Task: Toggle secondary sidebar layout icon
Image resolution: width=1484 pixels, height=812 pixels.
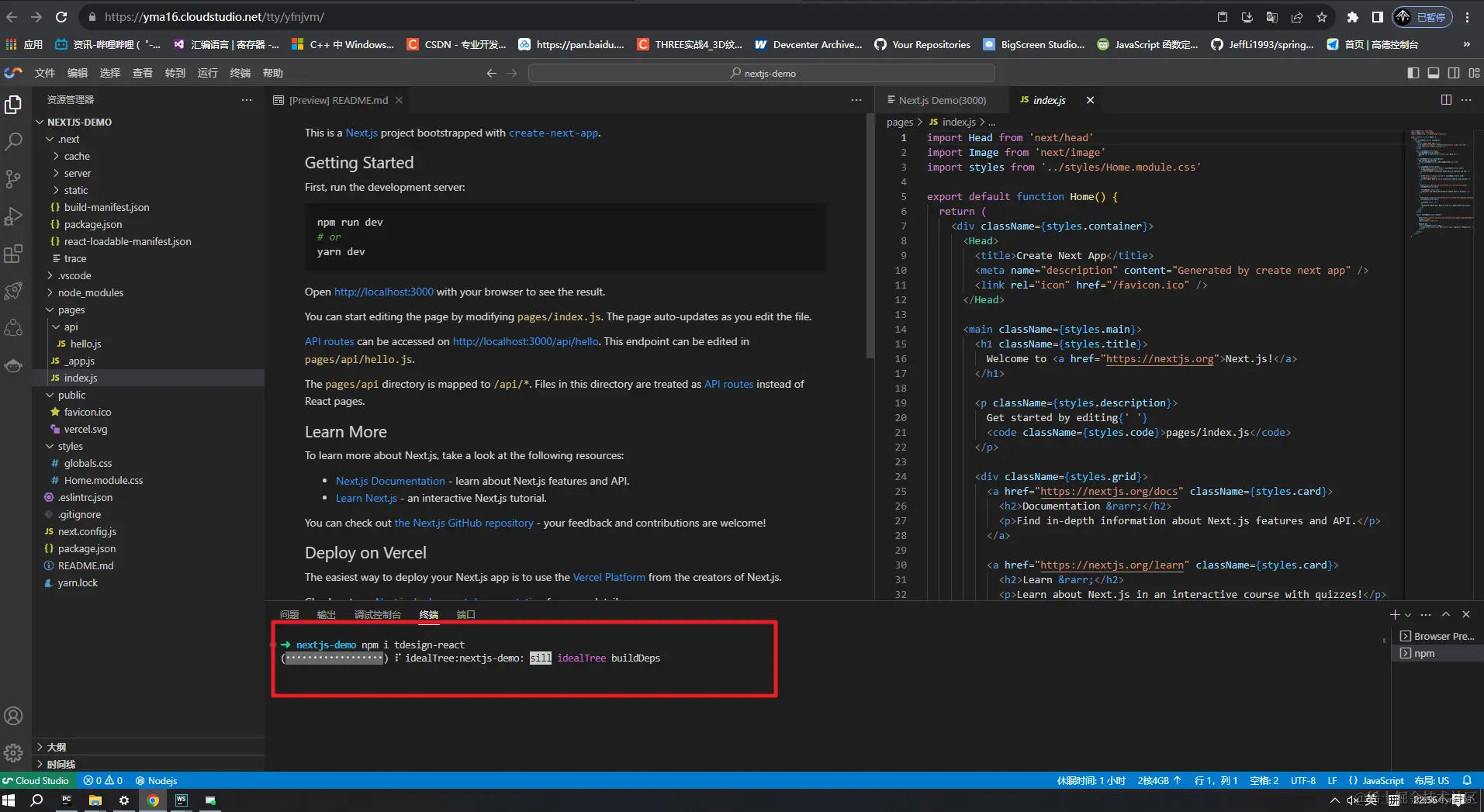Action: [1454, 73]
